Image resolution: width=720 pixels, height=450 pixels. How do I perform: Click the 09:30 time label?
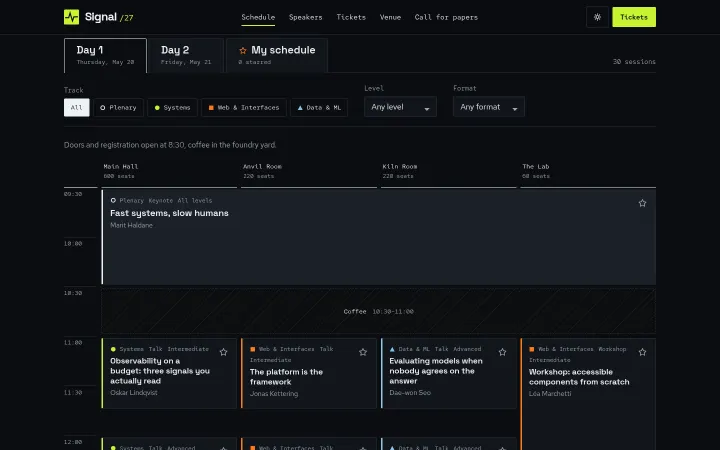pos(73,194)
